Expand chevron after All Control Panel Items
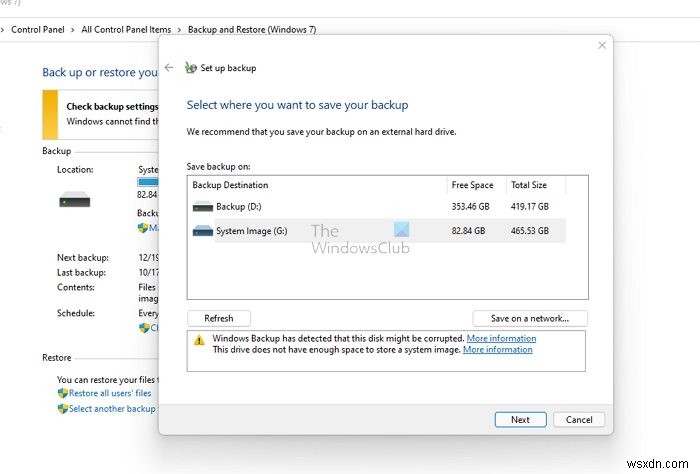Image resolution: width=700 pixels, height=474 pixels. (179, 30)
